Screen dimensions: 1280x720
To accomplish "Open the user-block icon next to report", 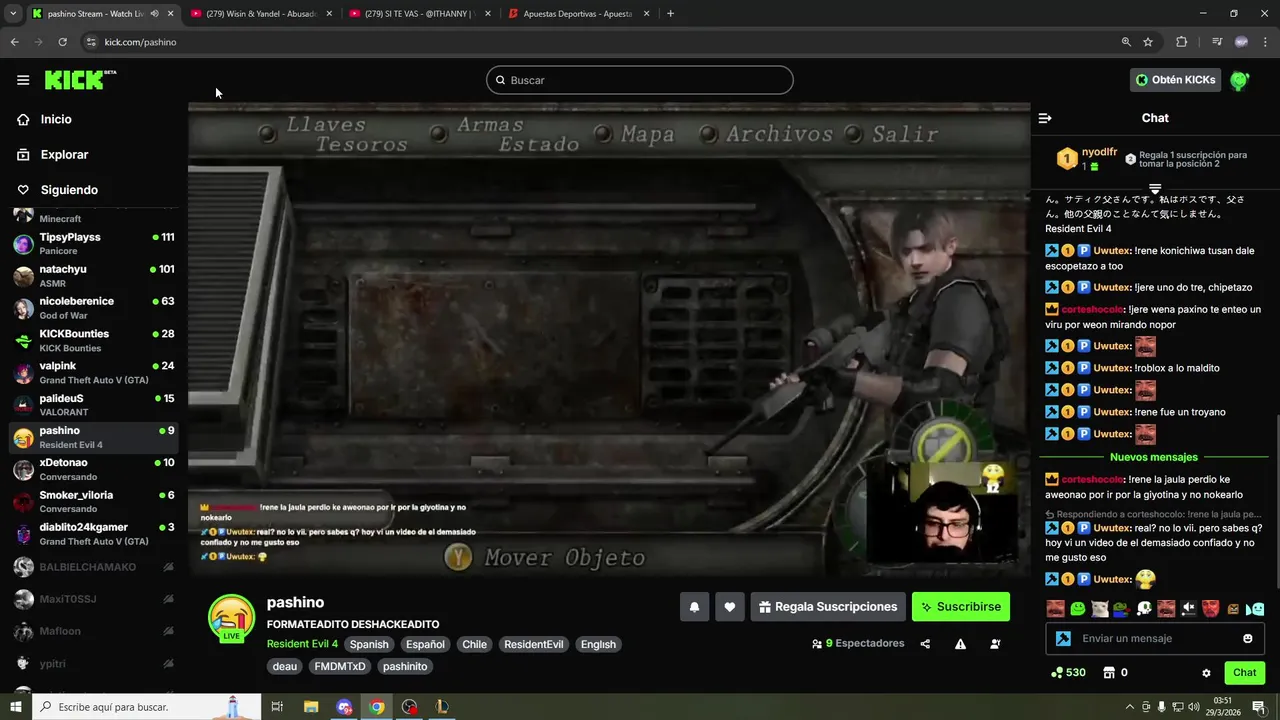I will pyautogui.click(x=995, y=644).
